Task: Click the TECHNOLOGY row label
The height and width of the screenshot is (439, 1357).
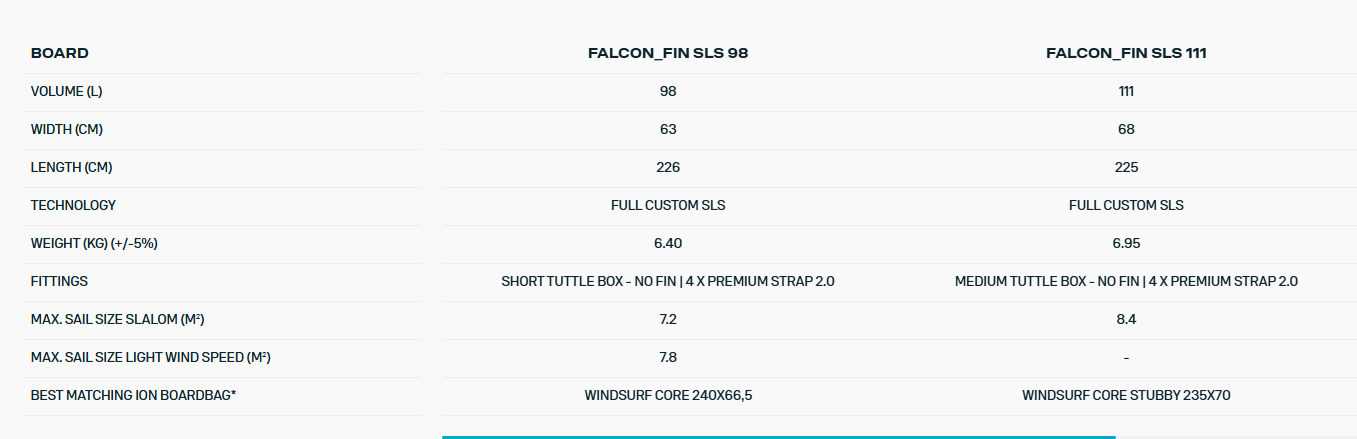Action: (x=73, y=206)
